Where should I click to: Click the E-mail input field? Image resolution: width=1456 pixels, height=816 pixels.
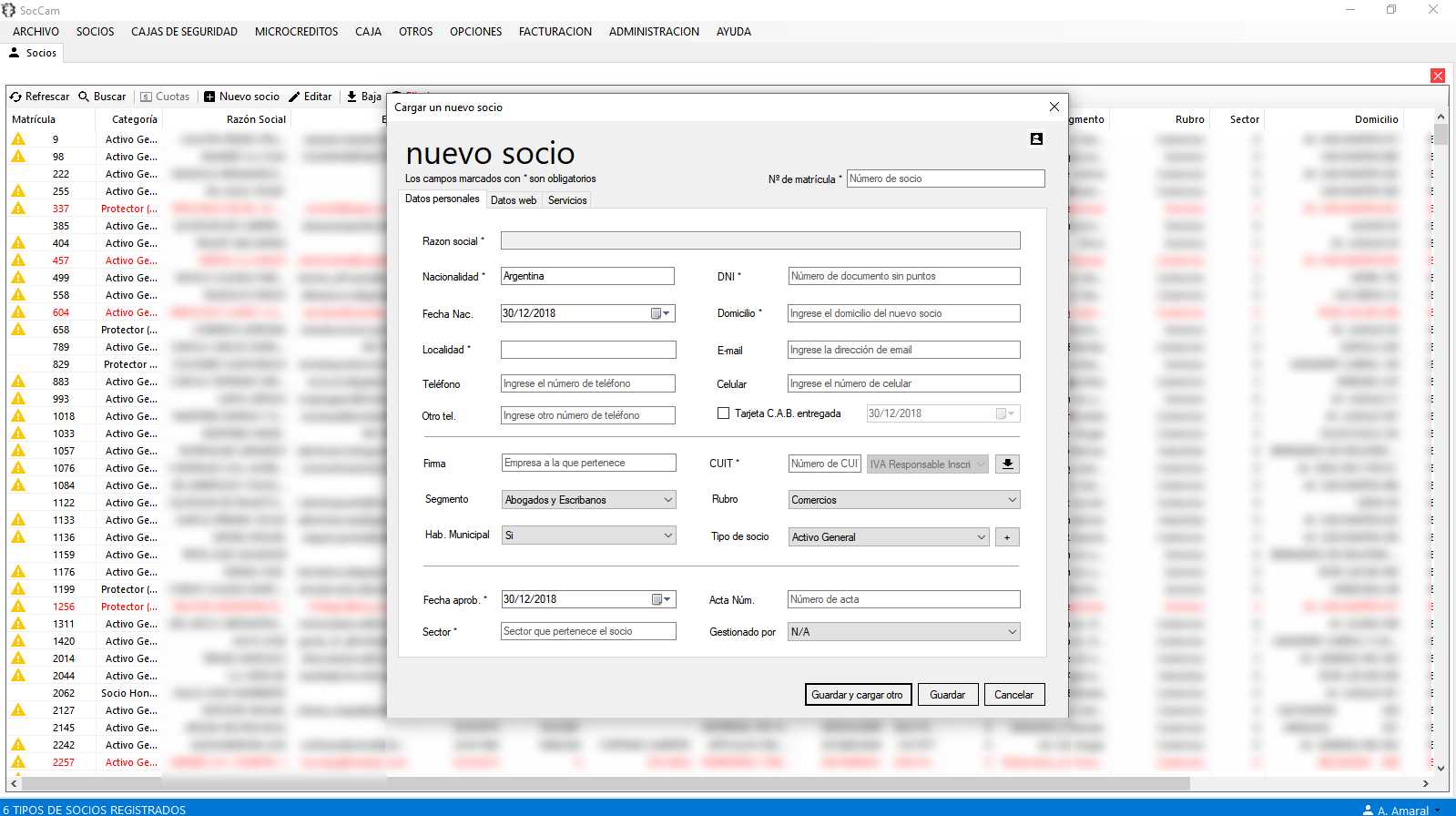click(904, 350)
